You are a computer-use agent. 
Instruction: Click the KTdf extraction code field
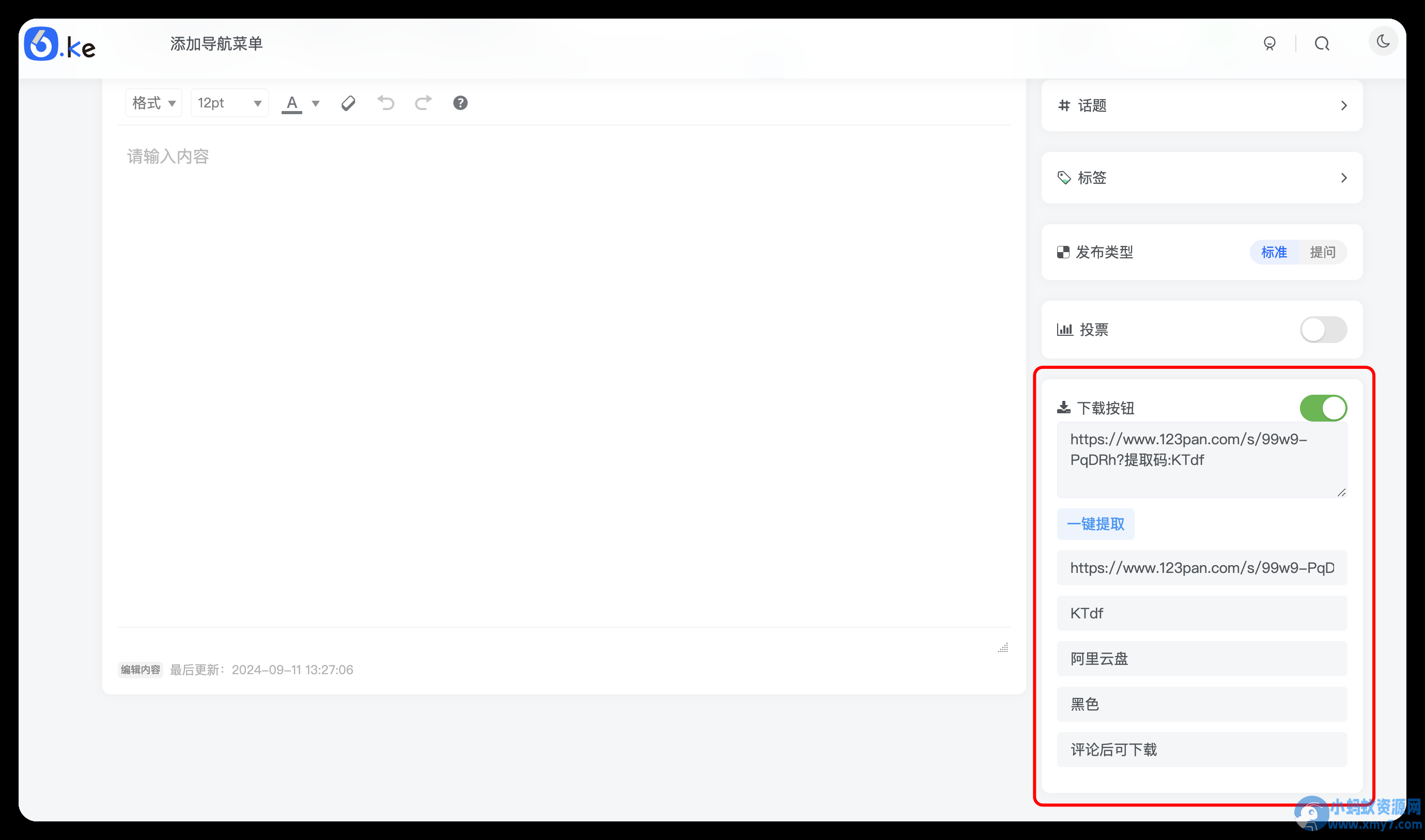pos(1201,613)
